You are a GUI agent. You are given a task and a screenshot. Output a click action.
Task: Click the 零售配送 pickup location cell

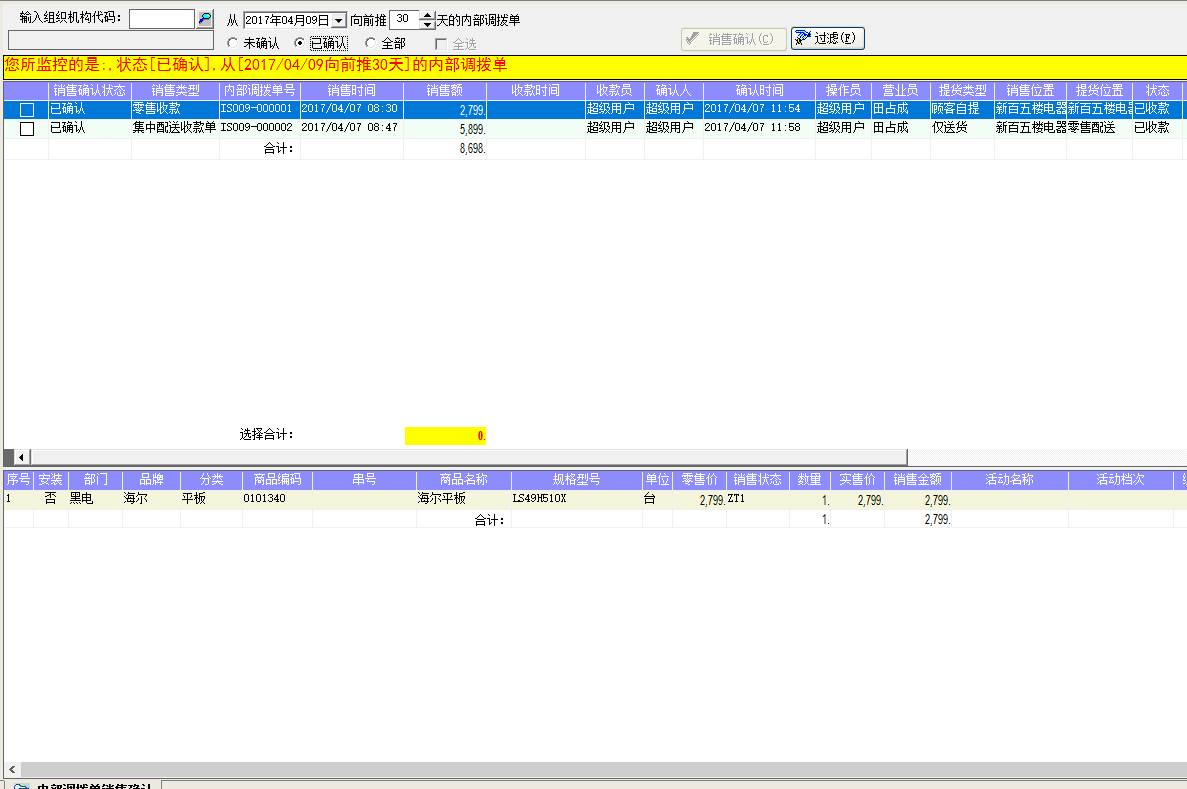point(1098,128)
